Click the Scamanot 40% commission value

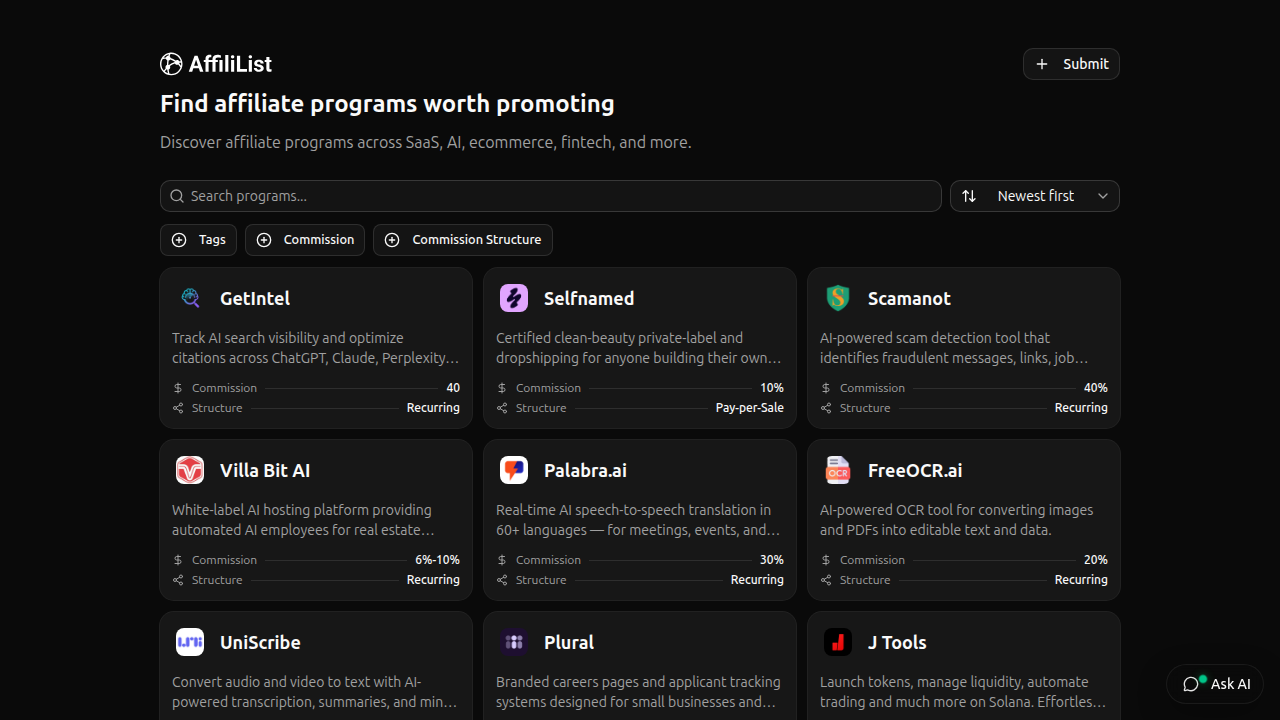pos(1096,388)
